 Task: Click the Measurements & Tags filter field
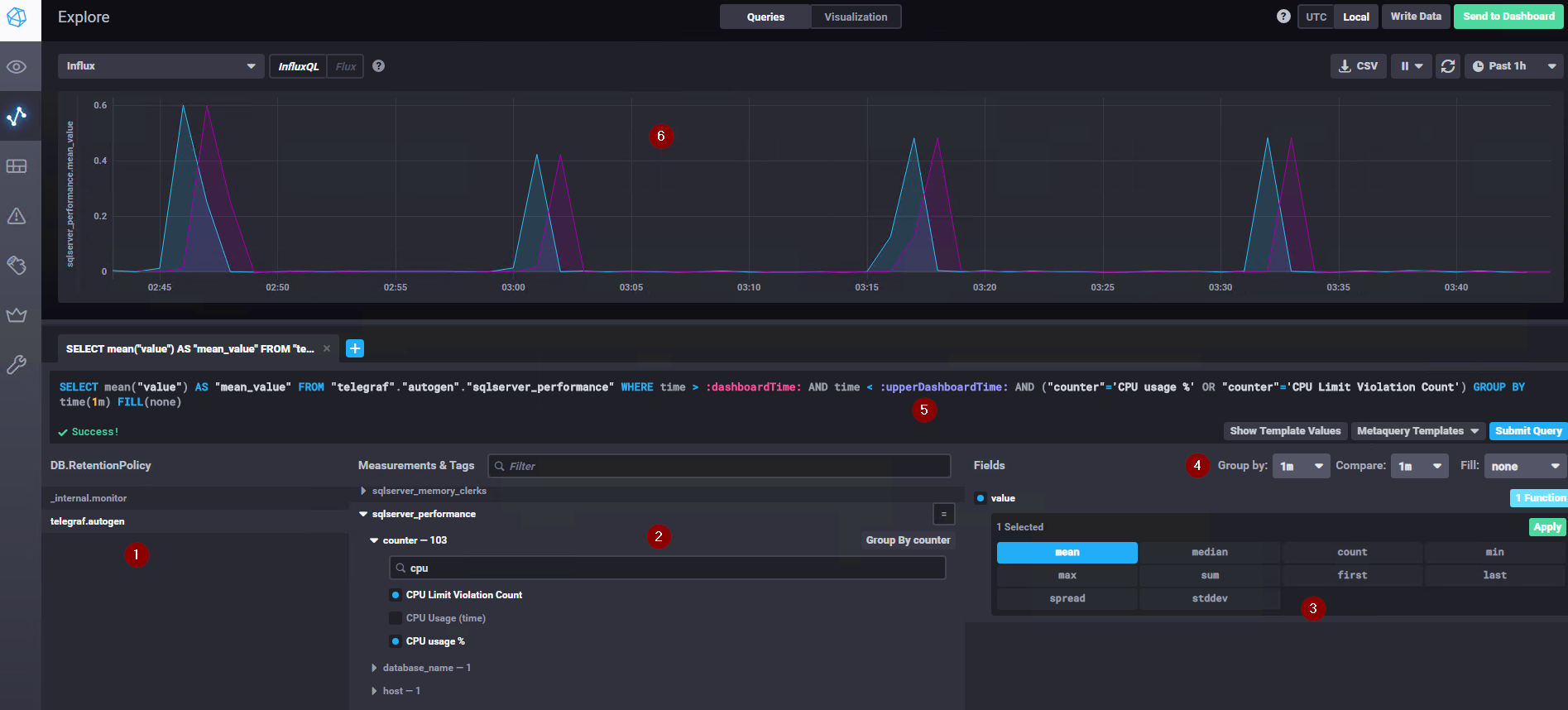718,466
